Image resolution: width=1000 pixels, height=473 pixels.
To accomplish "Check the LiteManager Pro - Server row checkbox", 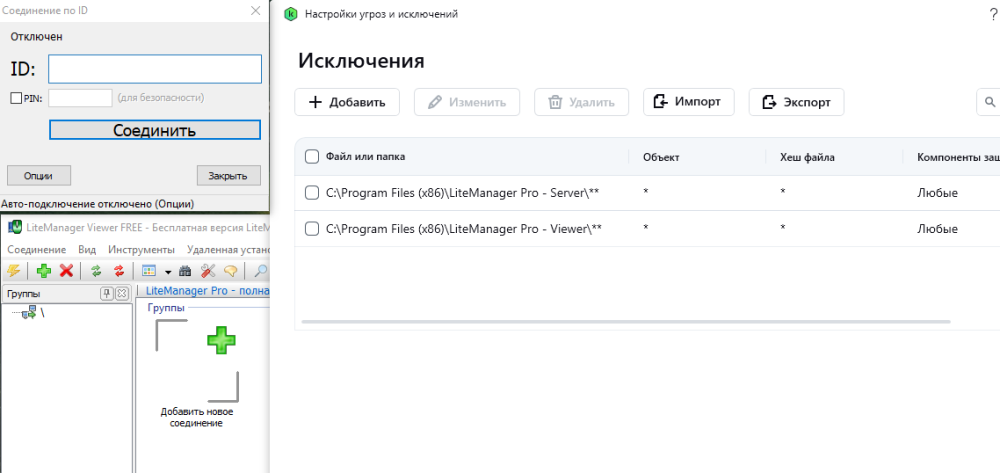I will coord(312,193).
